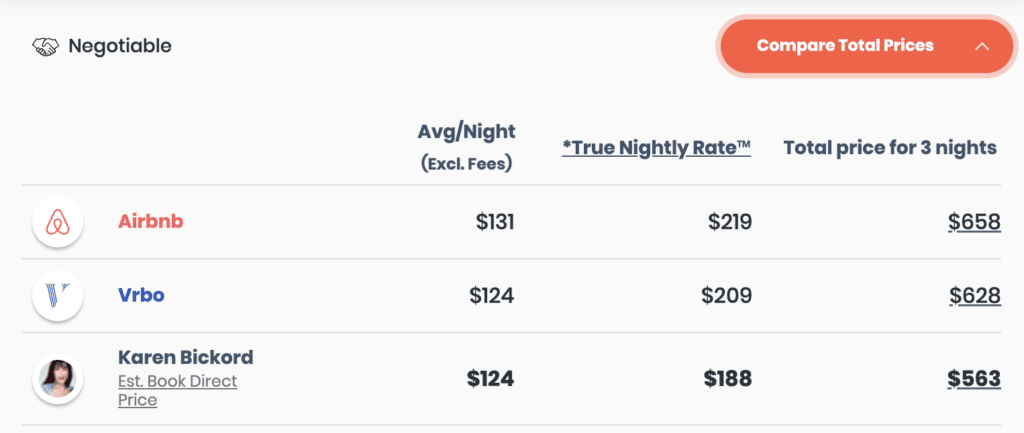Click the Vrbo logo icon
Screen dimensions: 1024x433
pyautogui.click(x=57, y=296)
